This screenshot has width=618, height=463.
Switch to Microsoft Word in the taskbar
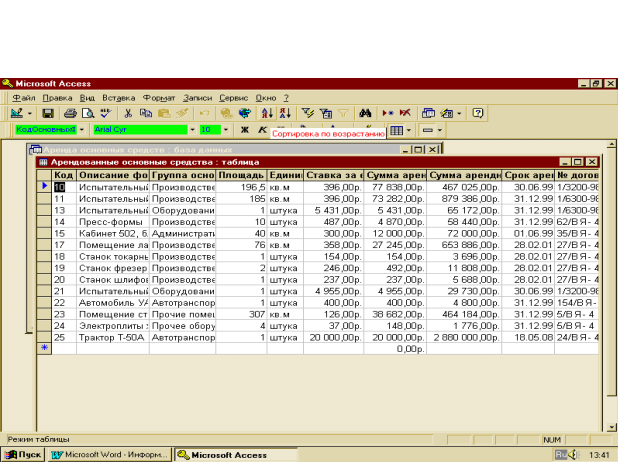[x=110, y=454]
